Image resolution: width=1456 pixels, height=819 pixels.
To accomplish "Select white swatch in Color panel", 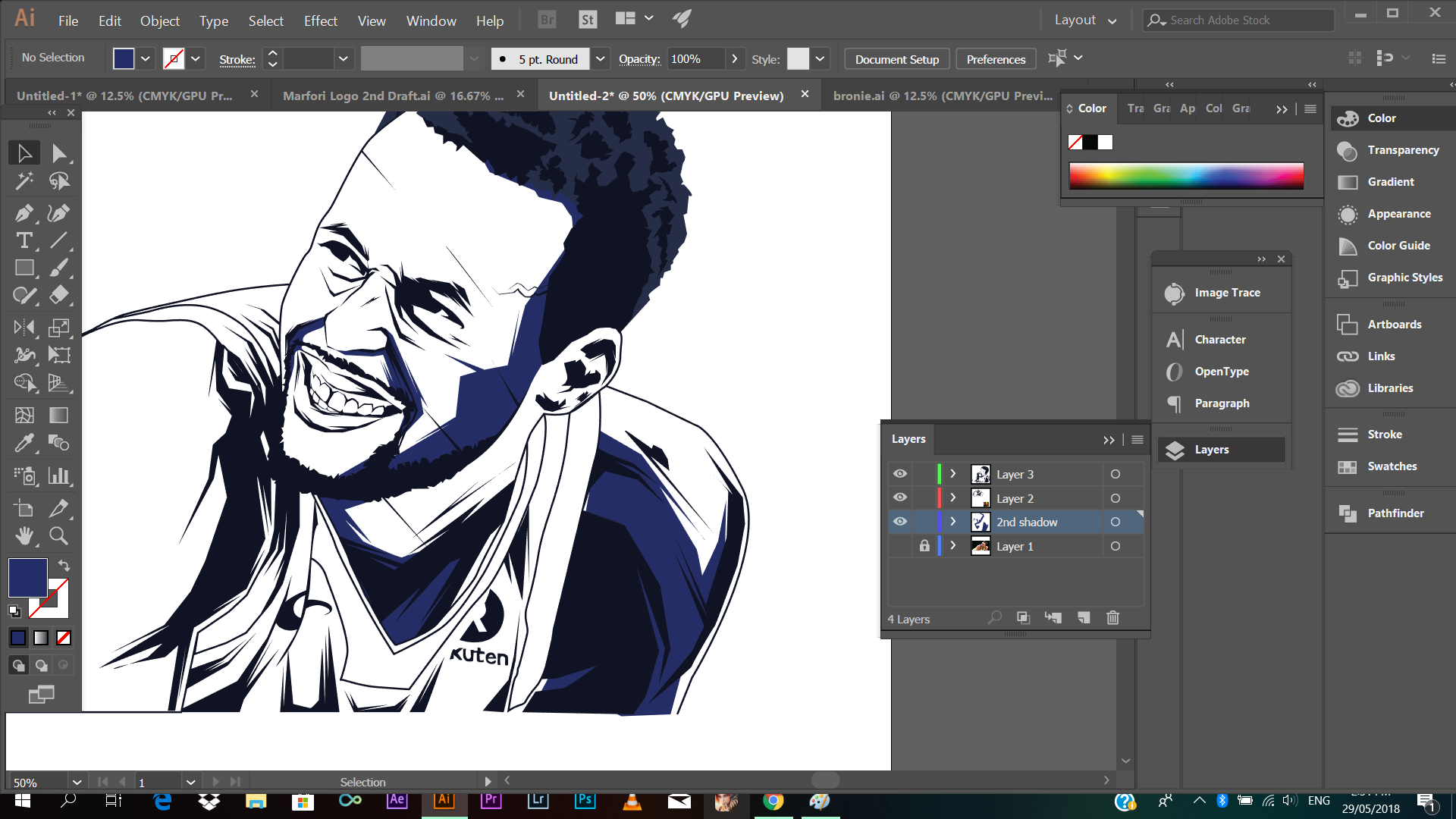I will [x=1105, y=142].
